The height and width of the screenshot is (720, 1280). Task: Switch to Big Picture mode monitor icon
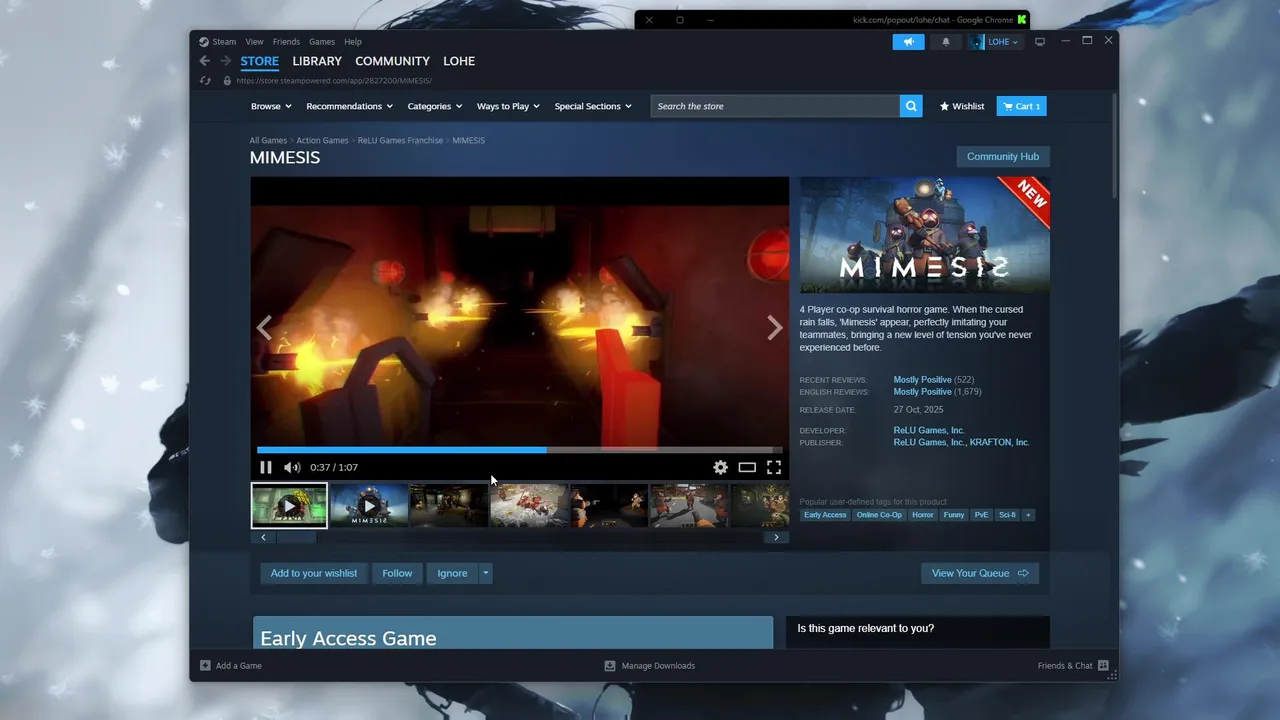point(1040,42)
